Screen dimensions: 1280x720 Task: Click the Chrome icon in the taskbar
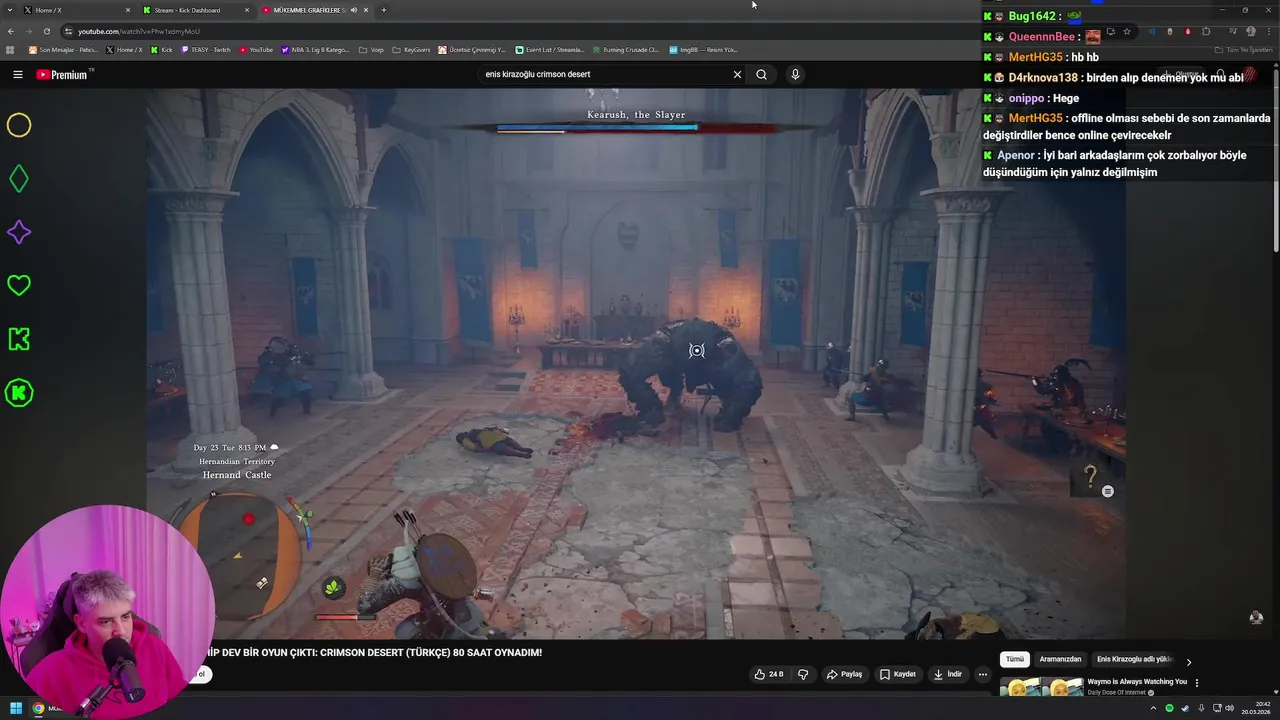38,708
